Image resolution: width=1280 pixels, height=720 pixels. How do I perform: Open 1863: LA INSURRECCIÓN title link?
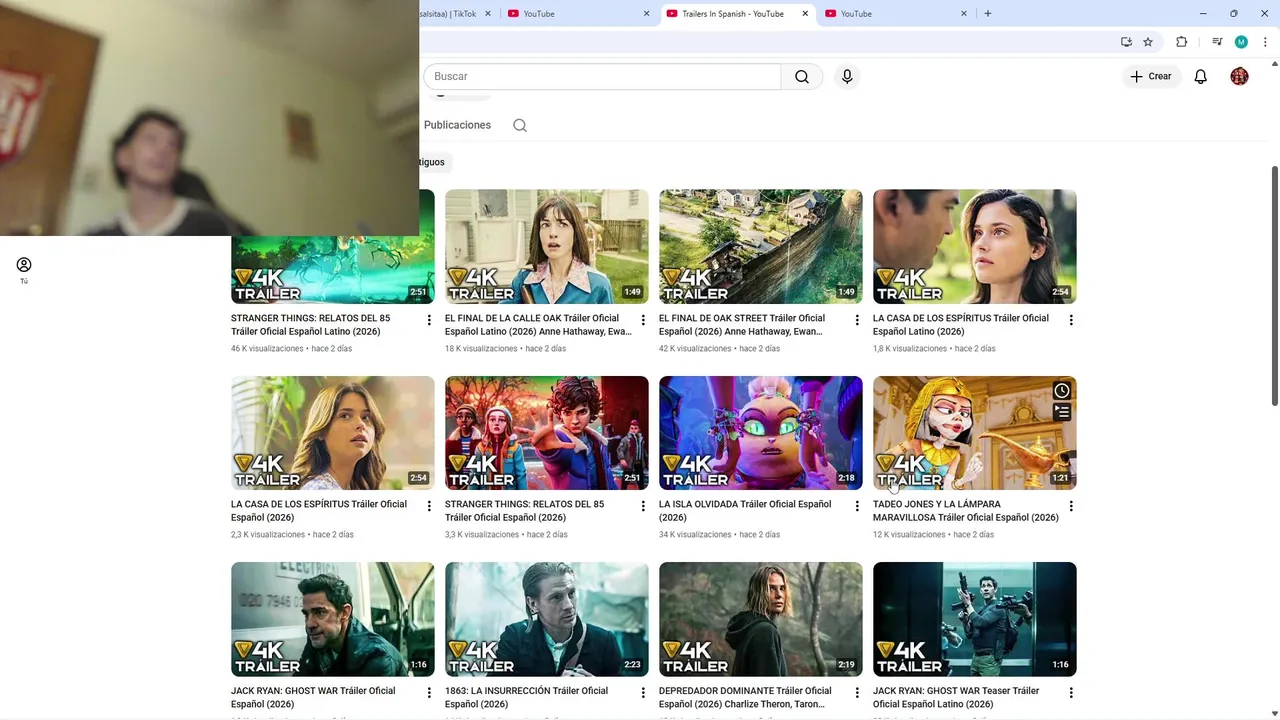tap(526, 697)
